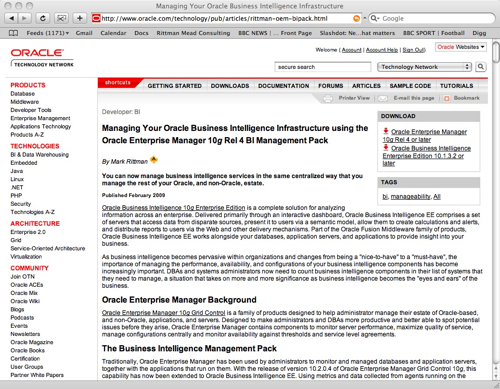The width and height of the screenshot is (500, 389).
Task: Click the secure search input field
Action: click(323, 67)
